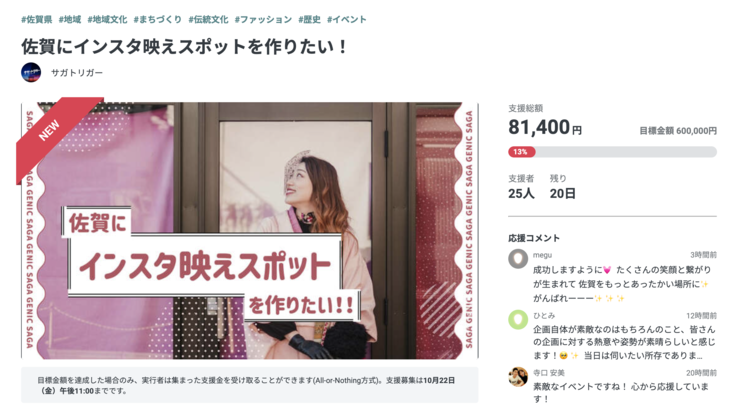The image size is (736, 406).
Task: Open the #地域文化 tag link
Action: tap(107, 20)
